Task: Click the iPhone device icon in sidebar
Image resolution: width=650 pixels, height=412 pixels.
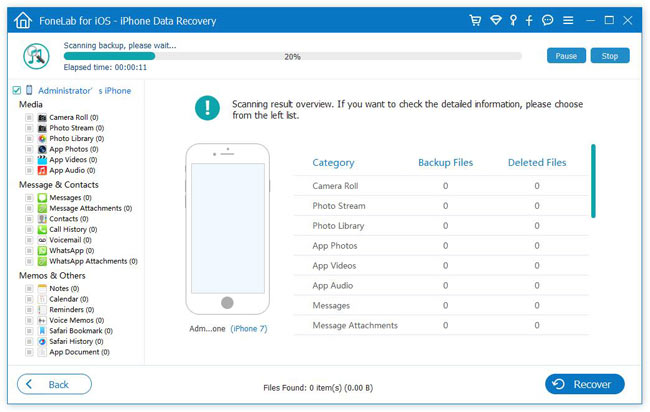Action: pos(29,90)
